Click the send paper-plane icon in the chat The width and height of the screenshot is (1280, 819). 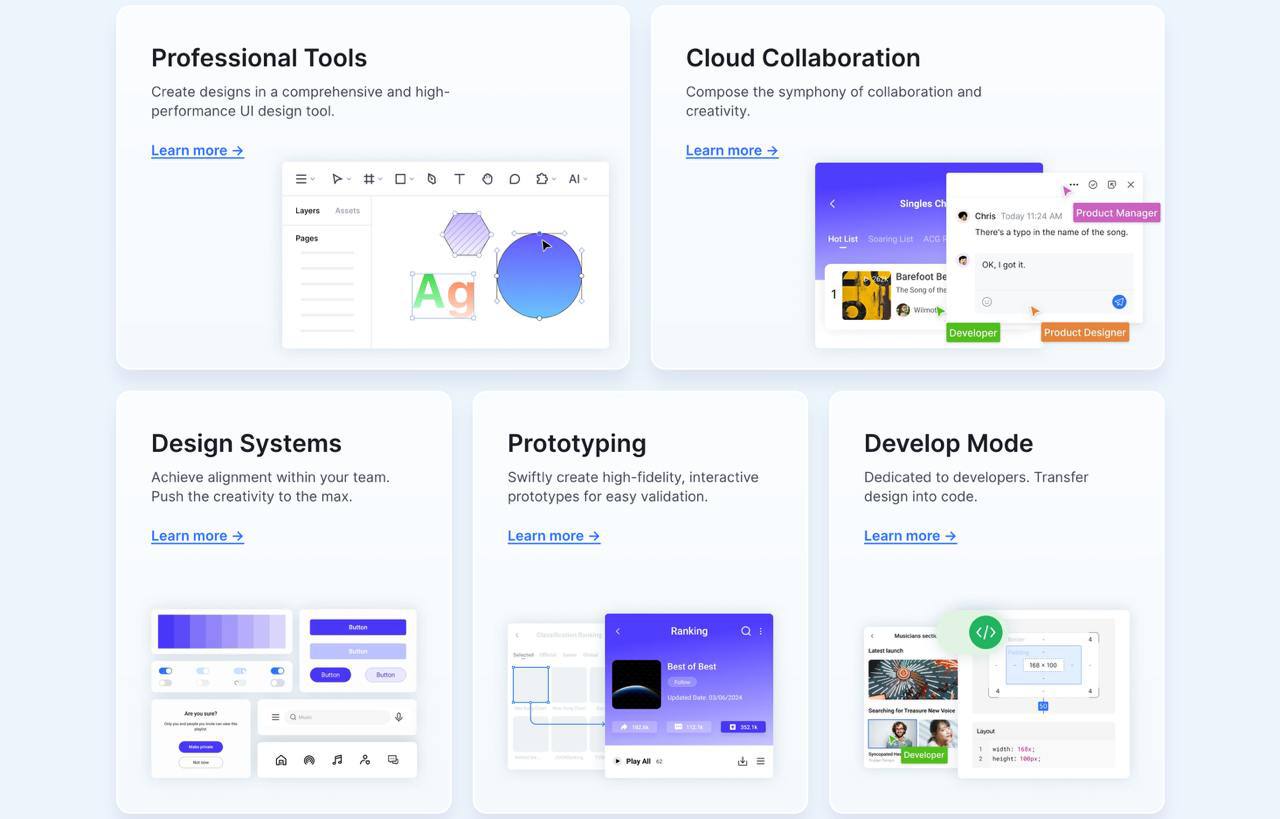click(x=1118, y=301)
